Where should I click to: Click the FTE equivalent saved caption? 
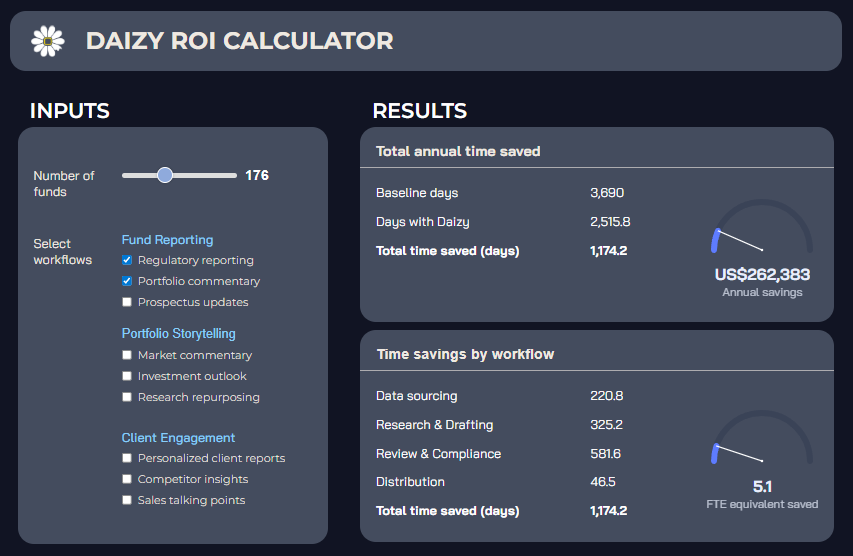762,504
